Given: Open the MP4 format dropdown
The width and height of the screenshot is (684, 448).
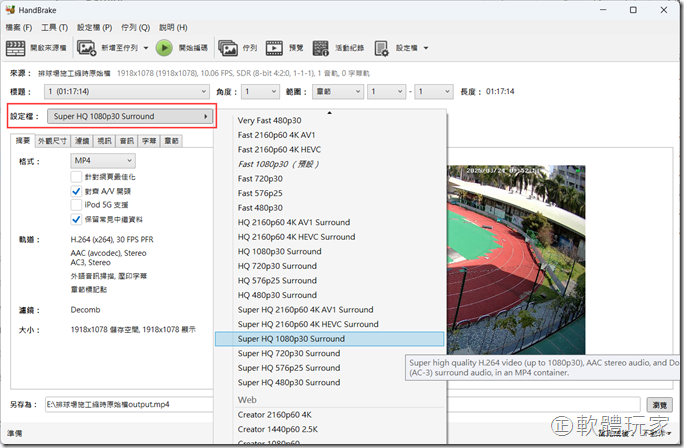Looking at the screenshot, I should [103, 160].
